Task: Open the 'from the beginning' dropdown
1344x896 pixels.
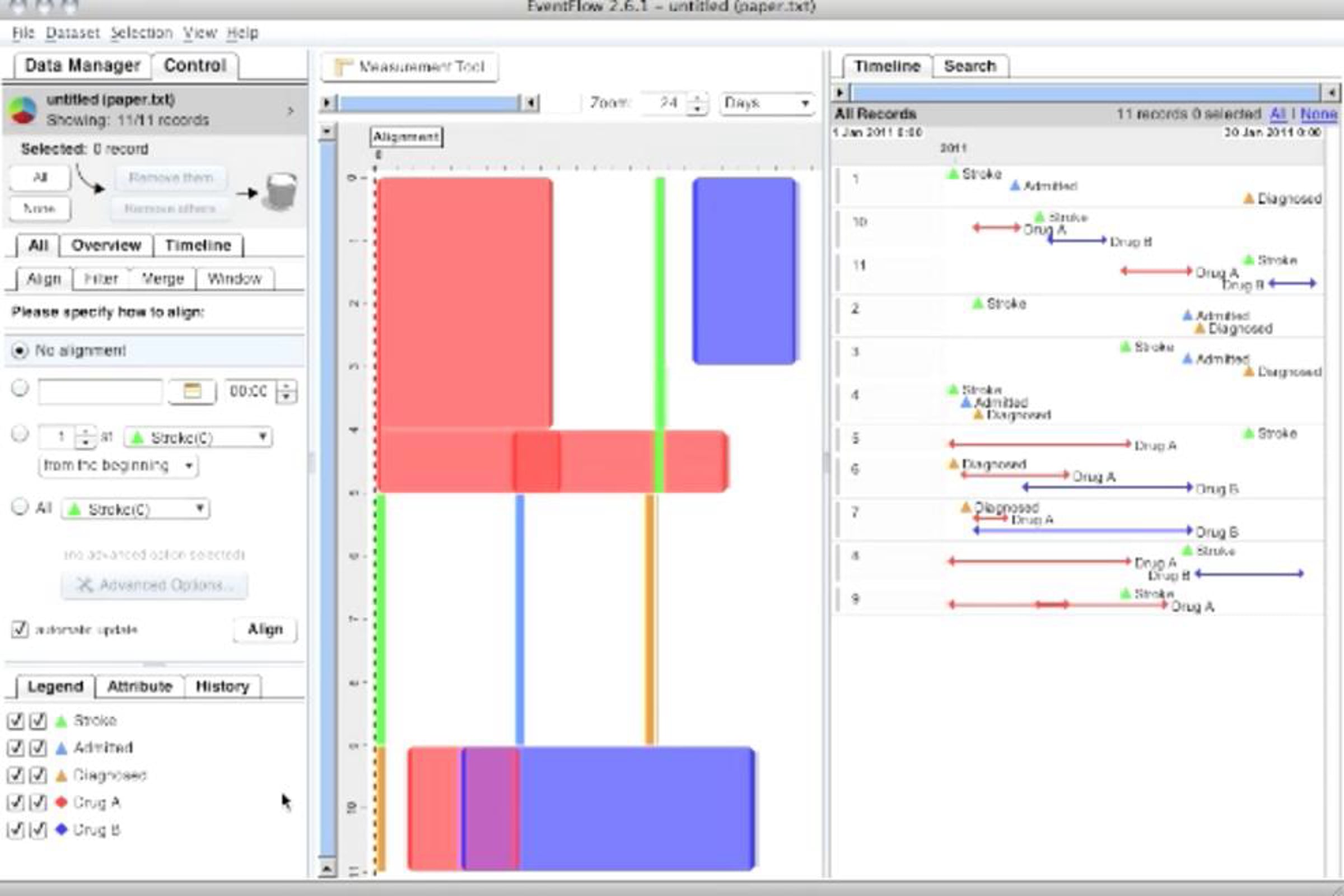Action: coord(118,466)
